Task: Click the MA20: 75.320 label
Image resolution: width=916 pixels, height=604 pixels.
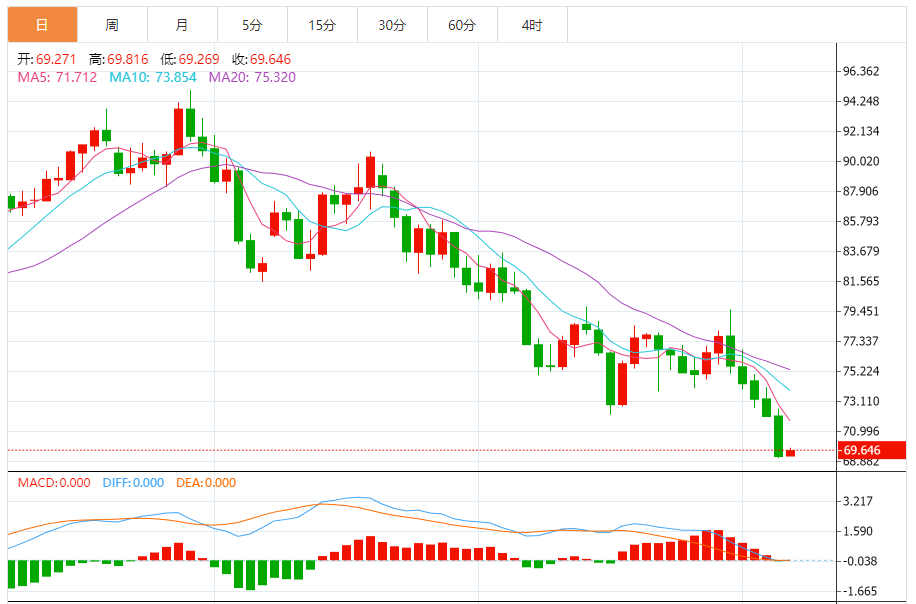Action: click(252, 77)
